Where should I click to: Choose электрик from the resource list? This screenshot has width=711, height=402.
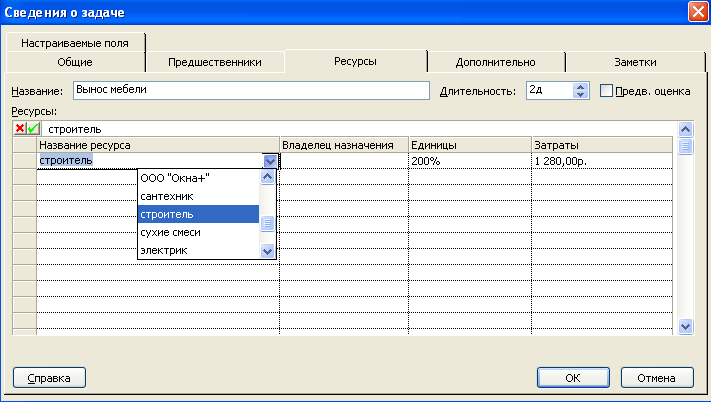(x=199, y=250)
